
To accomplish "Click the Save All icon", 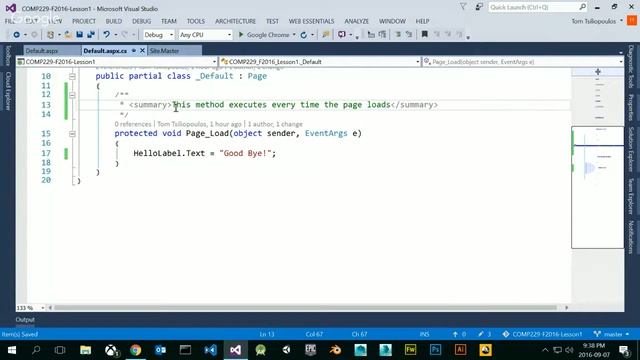I will click(x=91, y=35).
